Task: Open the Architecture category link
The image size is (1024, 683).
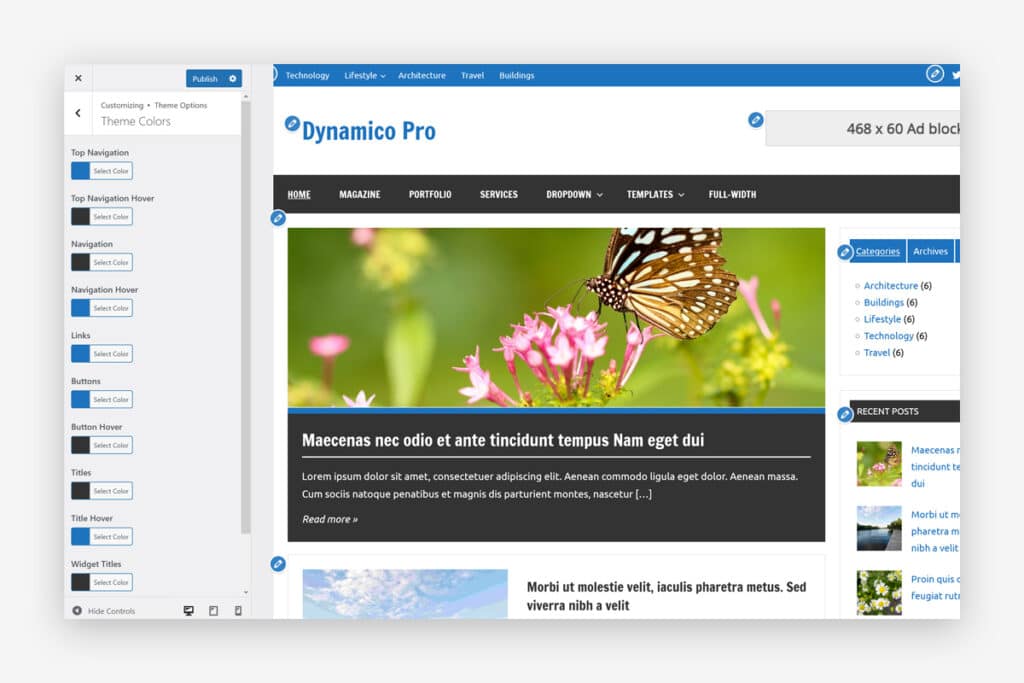Action: tap(891, 285)
